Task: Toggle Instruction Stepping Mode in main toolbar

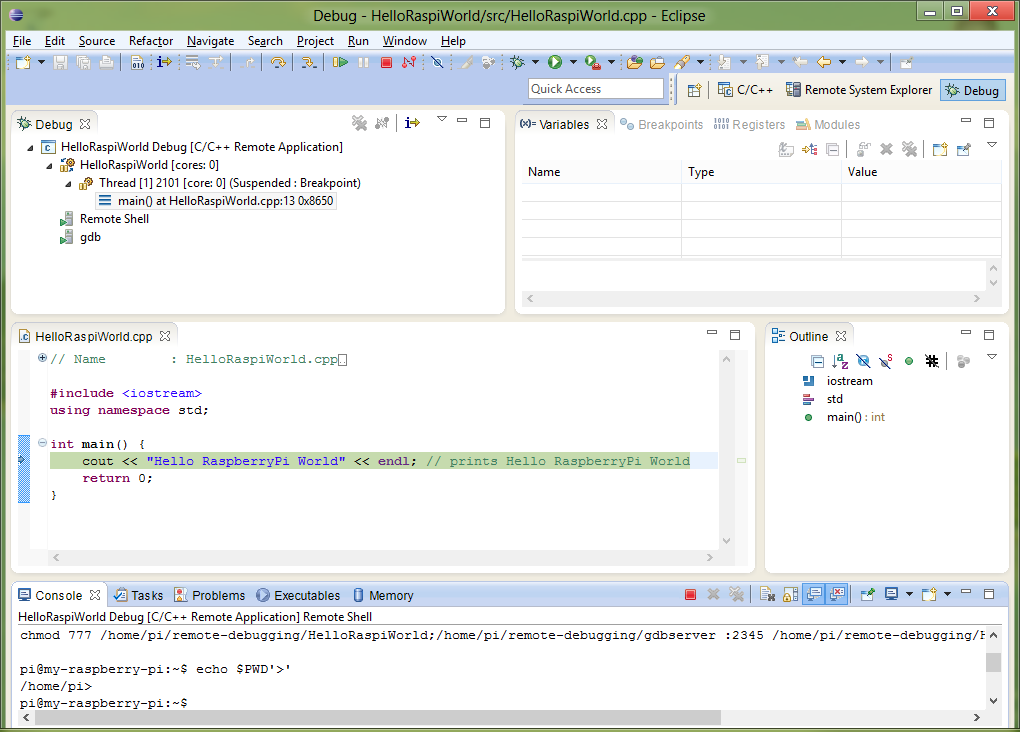Action: pos(163,62)
